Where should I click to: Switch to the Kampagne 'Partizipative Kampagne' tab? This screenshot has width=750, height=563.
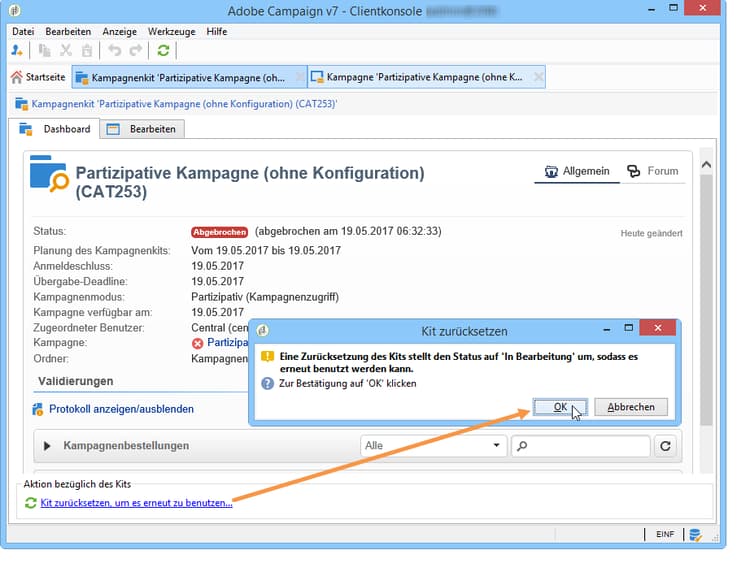425,77
